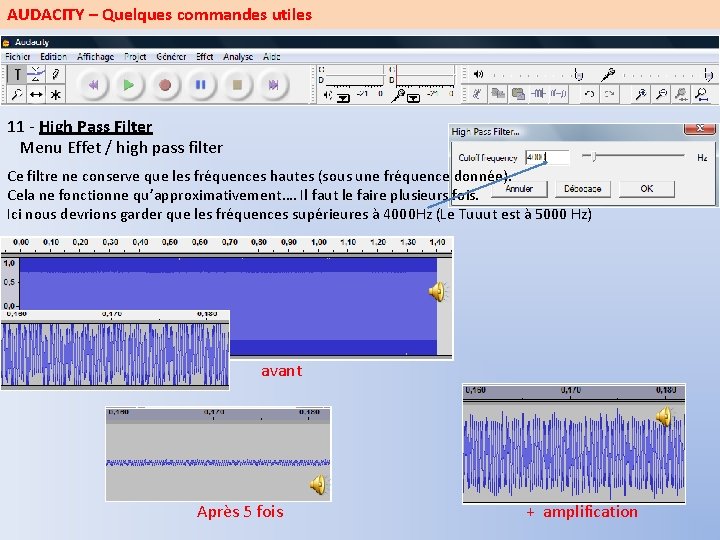Image resolution: width=720 pixels, height=540 pixels.
Task: Click the Redo arrow icon
Action: (x=610, y=94)
